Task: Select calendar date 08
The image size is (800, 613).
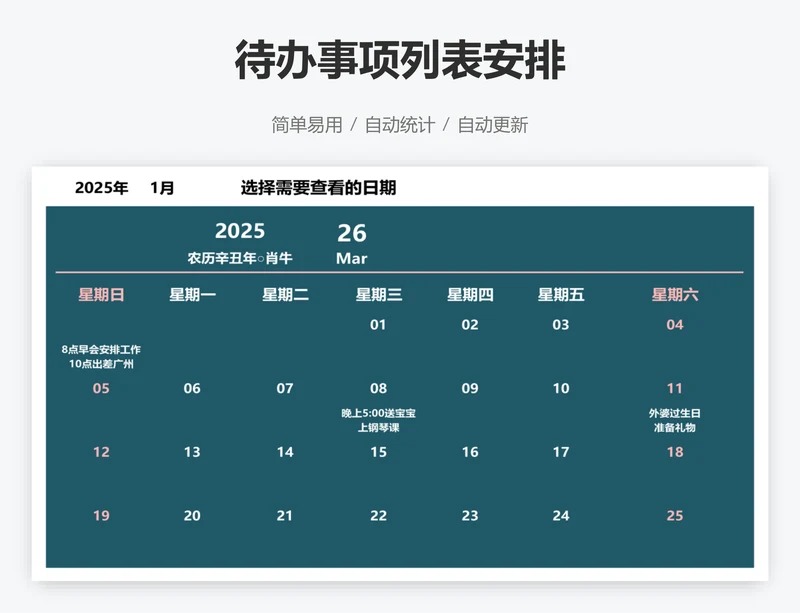Action: pos(379,388)
